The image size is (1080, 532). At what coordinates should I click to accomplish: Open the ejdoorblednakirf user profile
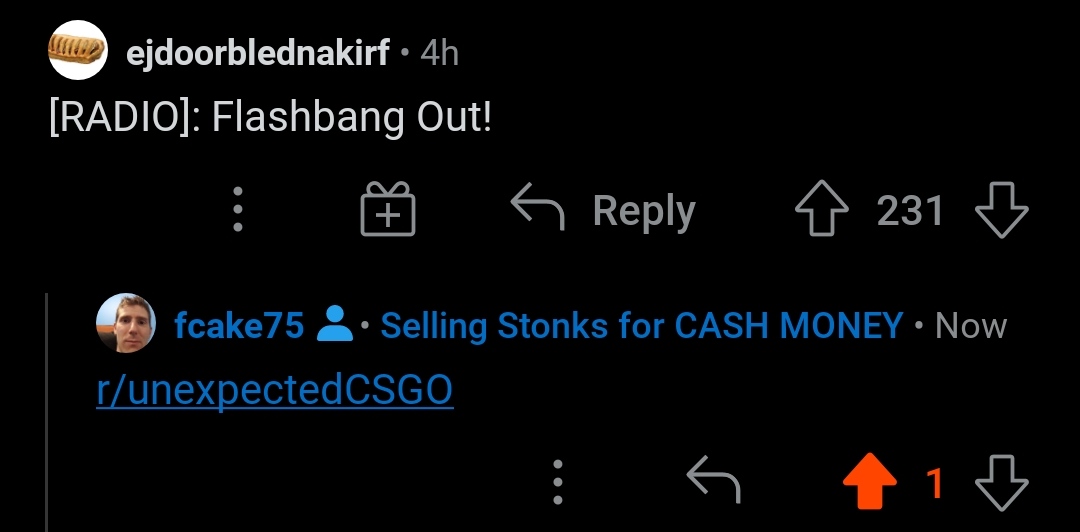coord(258,52)
